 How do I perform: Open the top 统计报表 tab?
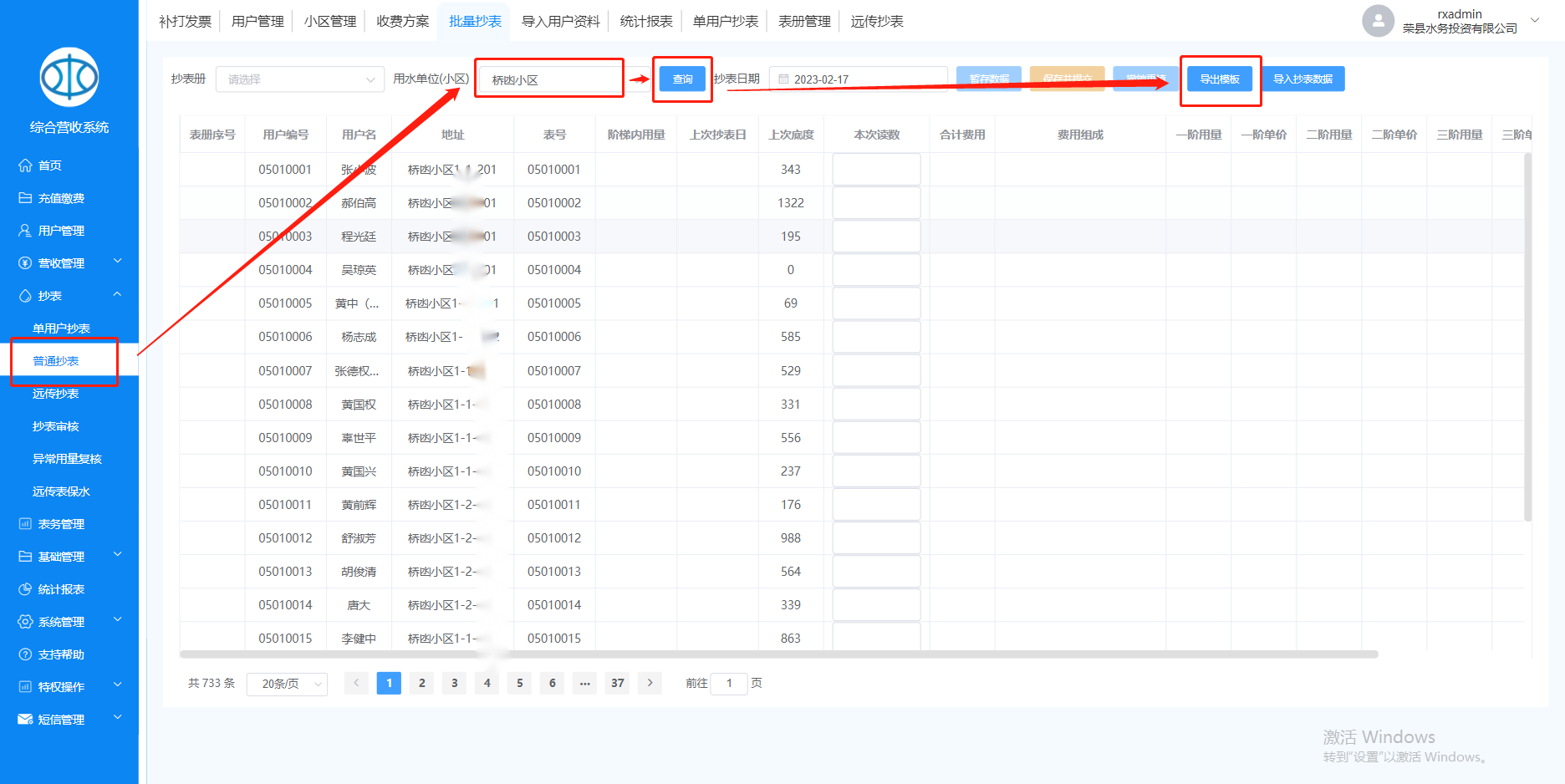646,21
